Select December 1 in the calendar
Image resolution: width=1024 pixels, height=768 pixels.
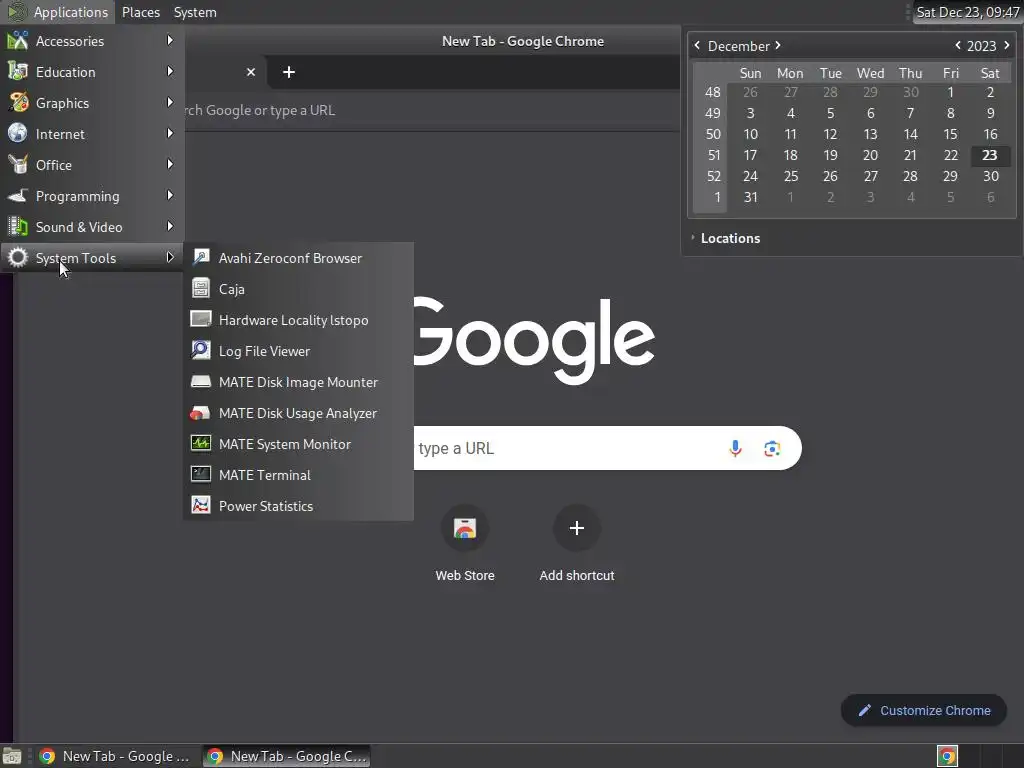tap(950, 92)
